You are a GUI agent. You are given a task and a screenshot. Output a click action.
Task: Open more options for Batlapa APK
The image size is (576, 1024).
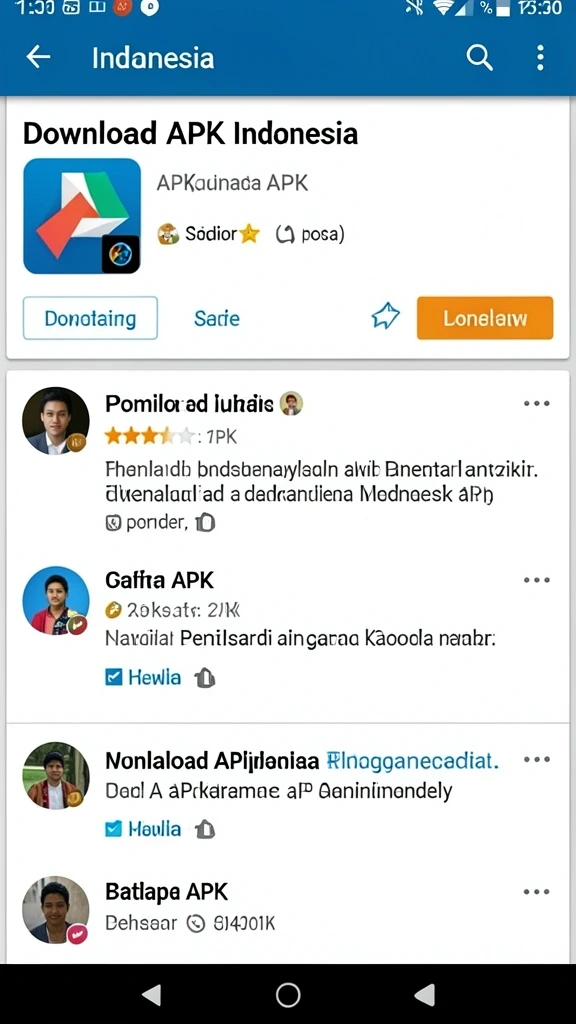(x=537, y=891)
